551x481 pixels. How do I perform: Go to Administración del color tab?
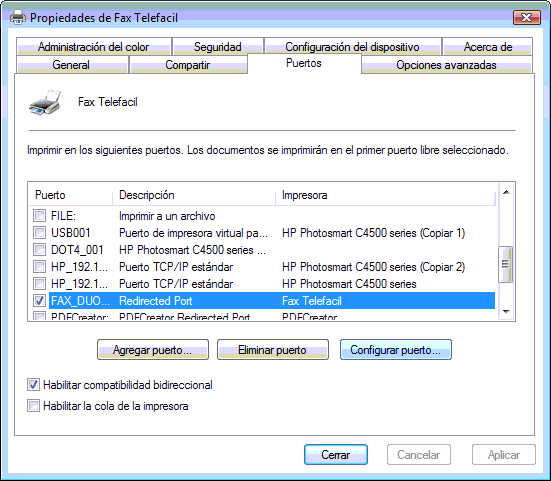pos(93,47)
